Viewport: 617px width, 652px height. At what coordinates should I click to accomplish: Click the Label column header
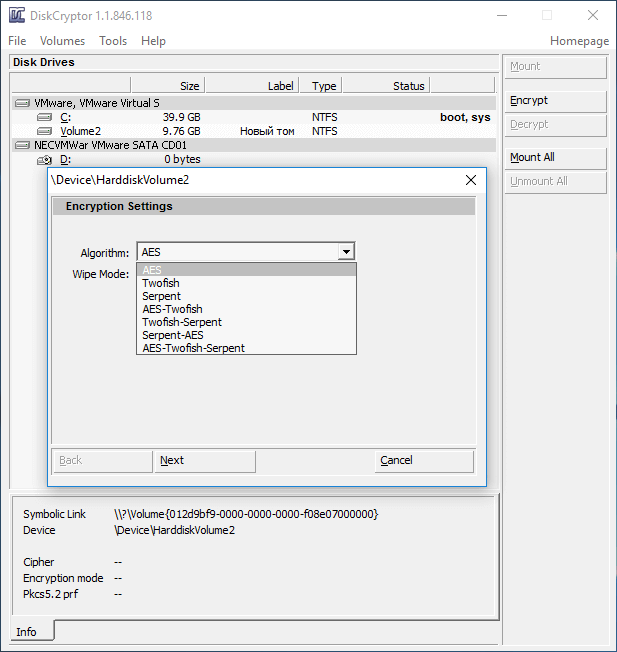[252, 86]
